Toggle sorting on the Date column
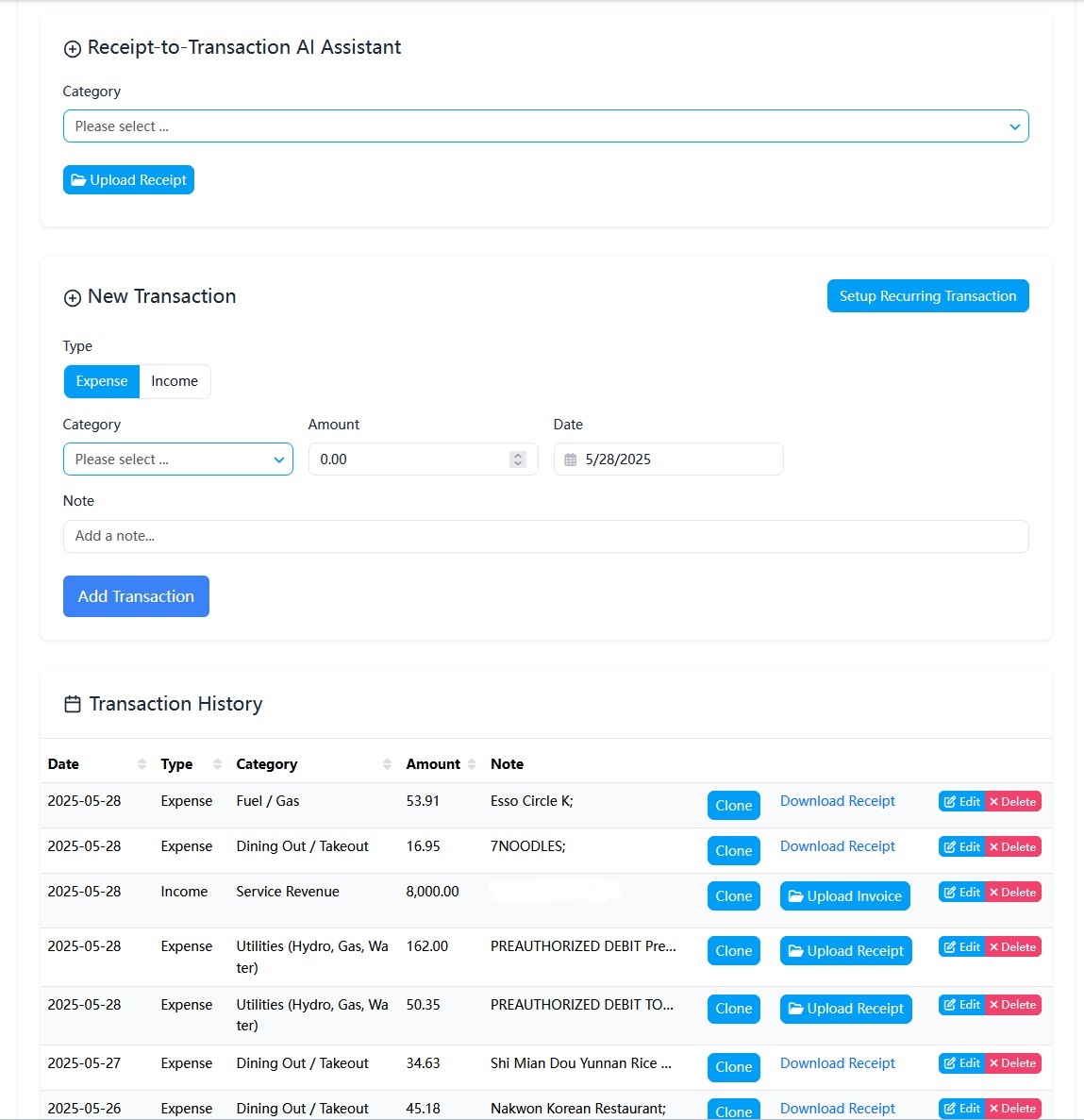 [142, 763]
